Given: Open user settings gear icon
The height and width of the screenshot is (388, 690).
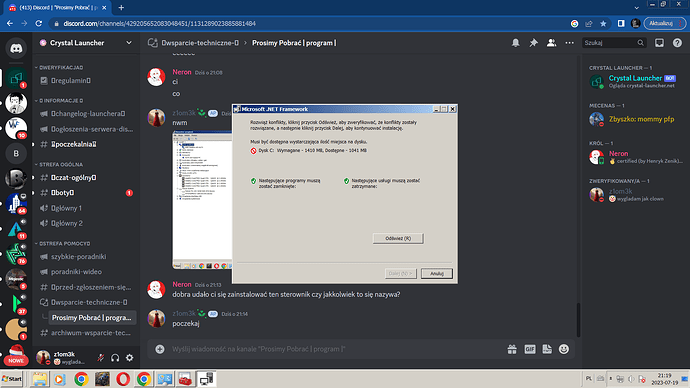Looking at the screenshot, I should [129, 358].
